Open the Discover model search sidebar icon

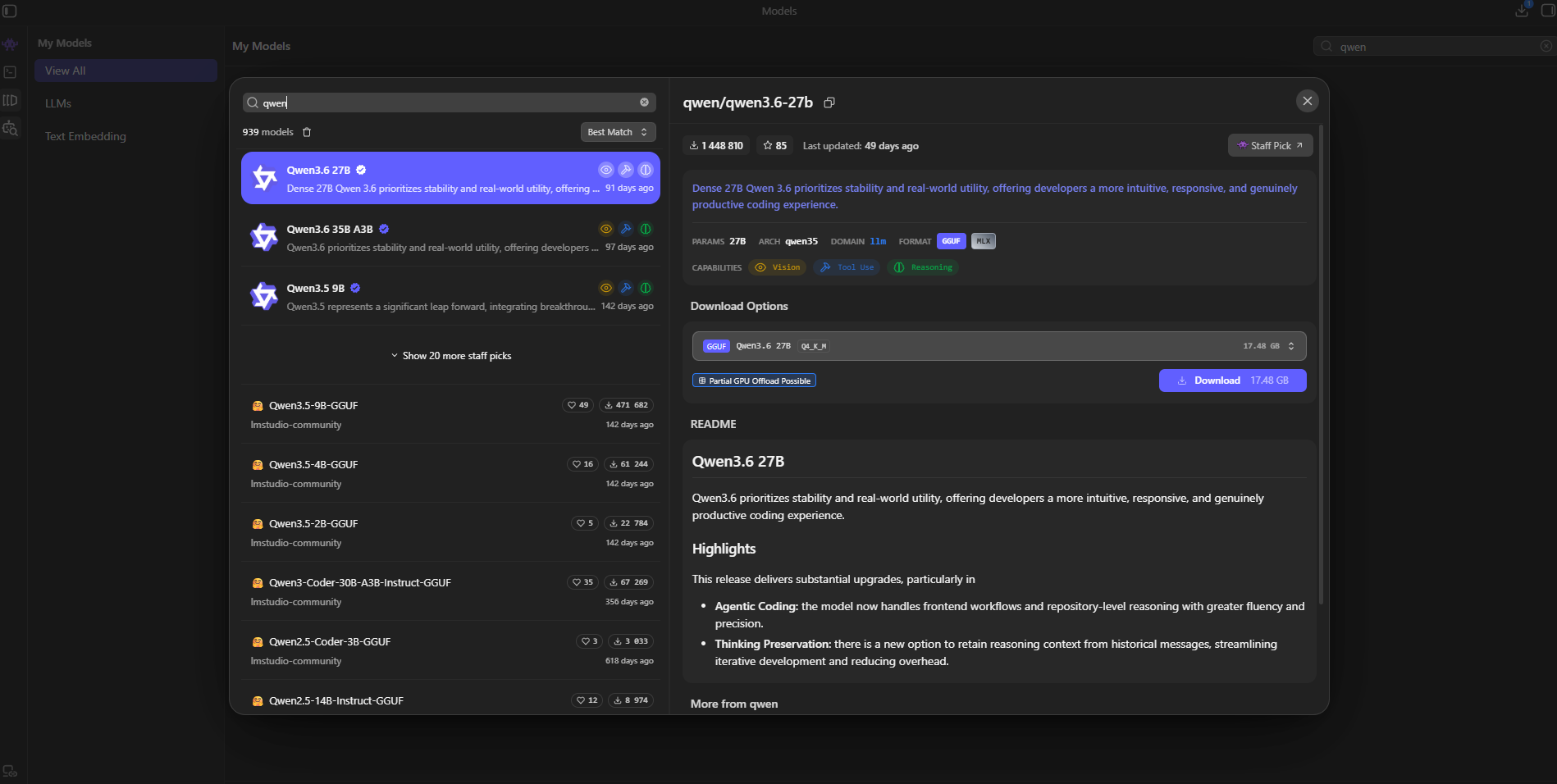tap(10, 128)
